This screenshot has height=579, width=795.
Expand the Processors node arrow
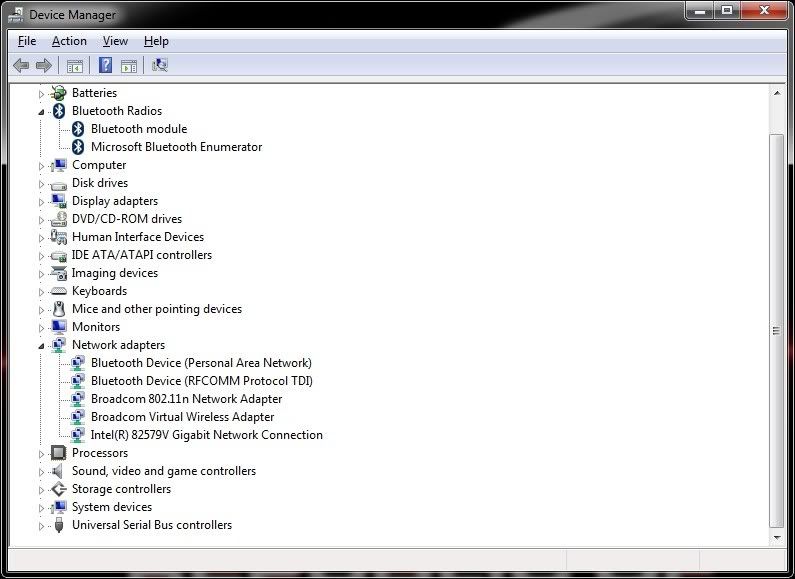[x=41, y=454]
